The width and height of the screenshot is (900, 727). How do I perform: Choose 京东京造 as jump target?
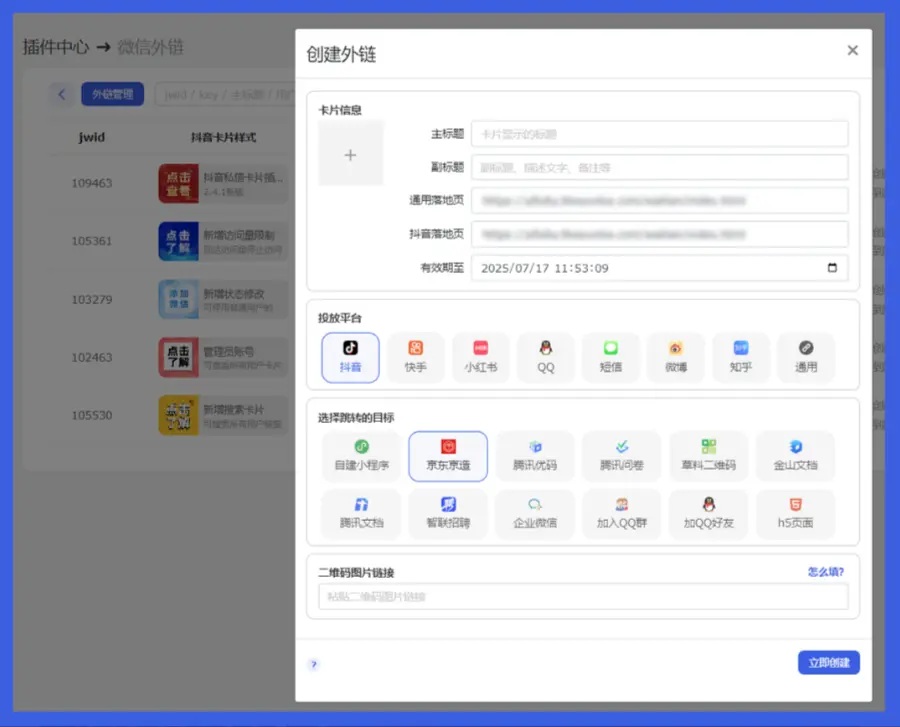tap(448, 456)
